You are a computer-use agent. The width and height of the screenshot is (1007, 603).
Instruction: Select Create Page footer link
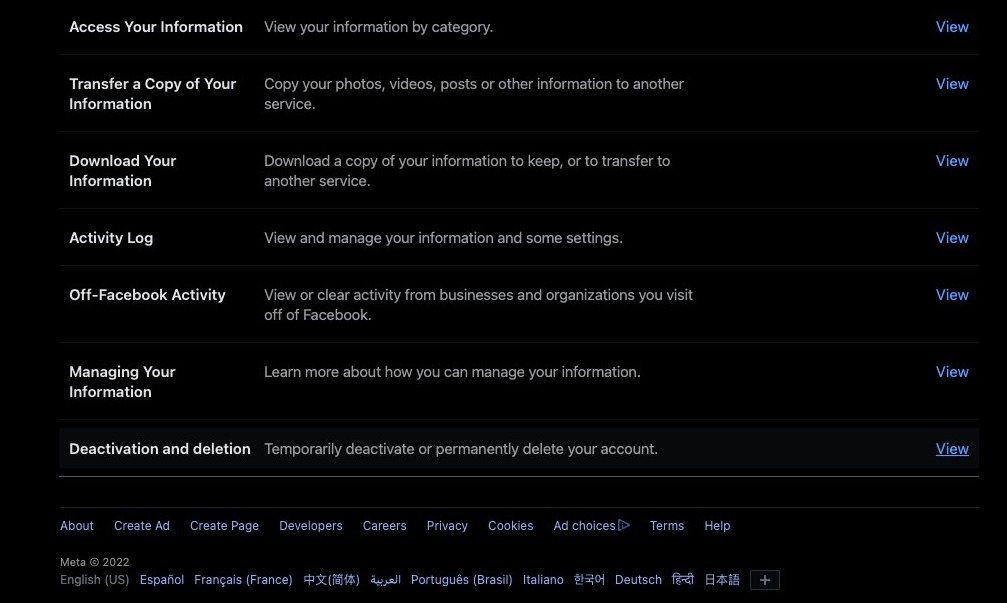pyautogui.click(x=224, y=526)
